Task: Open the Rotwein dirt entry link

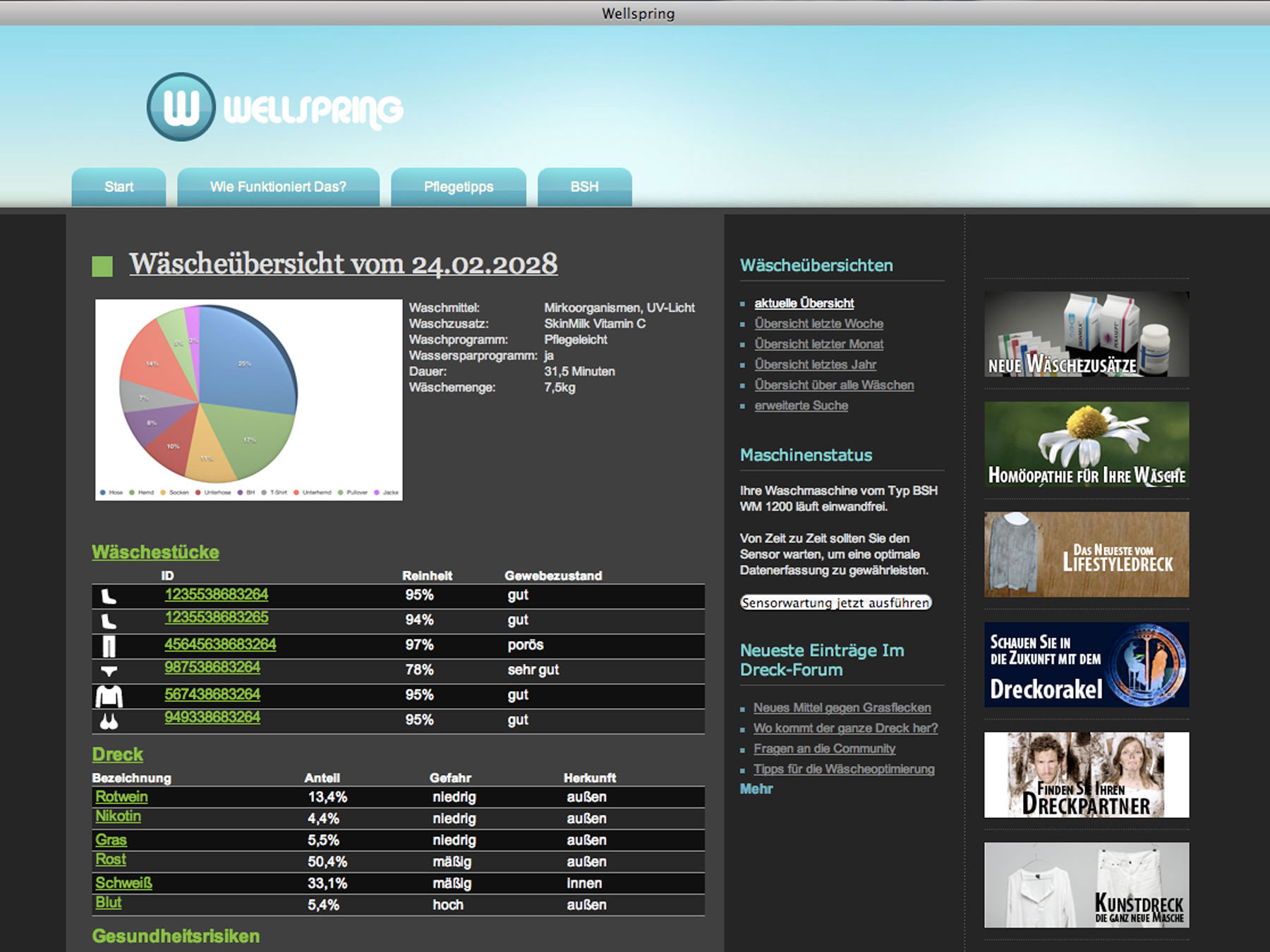Action: click(121, 797)
